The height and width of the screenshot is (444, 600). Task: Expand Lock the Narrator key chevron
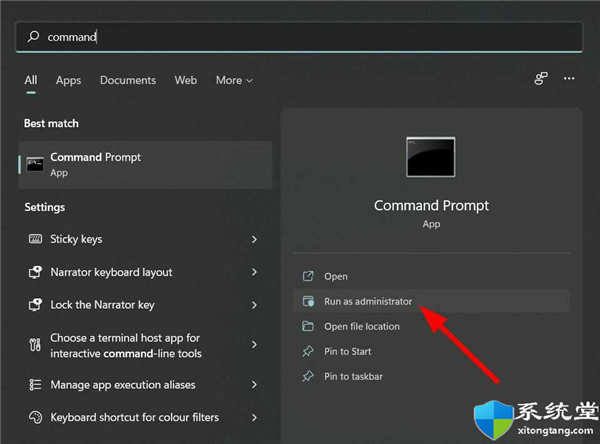pyautogui.click(x=254, y=305)
